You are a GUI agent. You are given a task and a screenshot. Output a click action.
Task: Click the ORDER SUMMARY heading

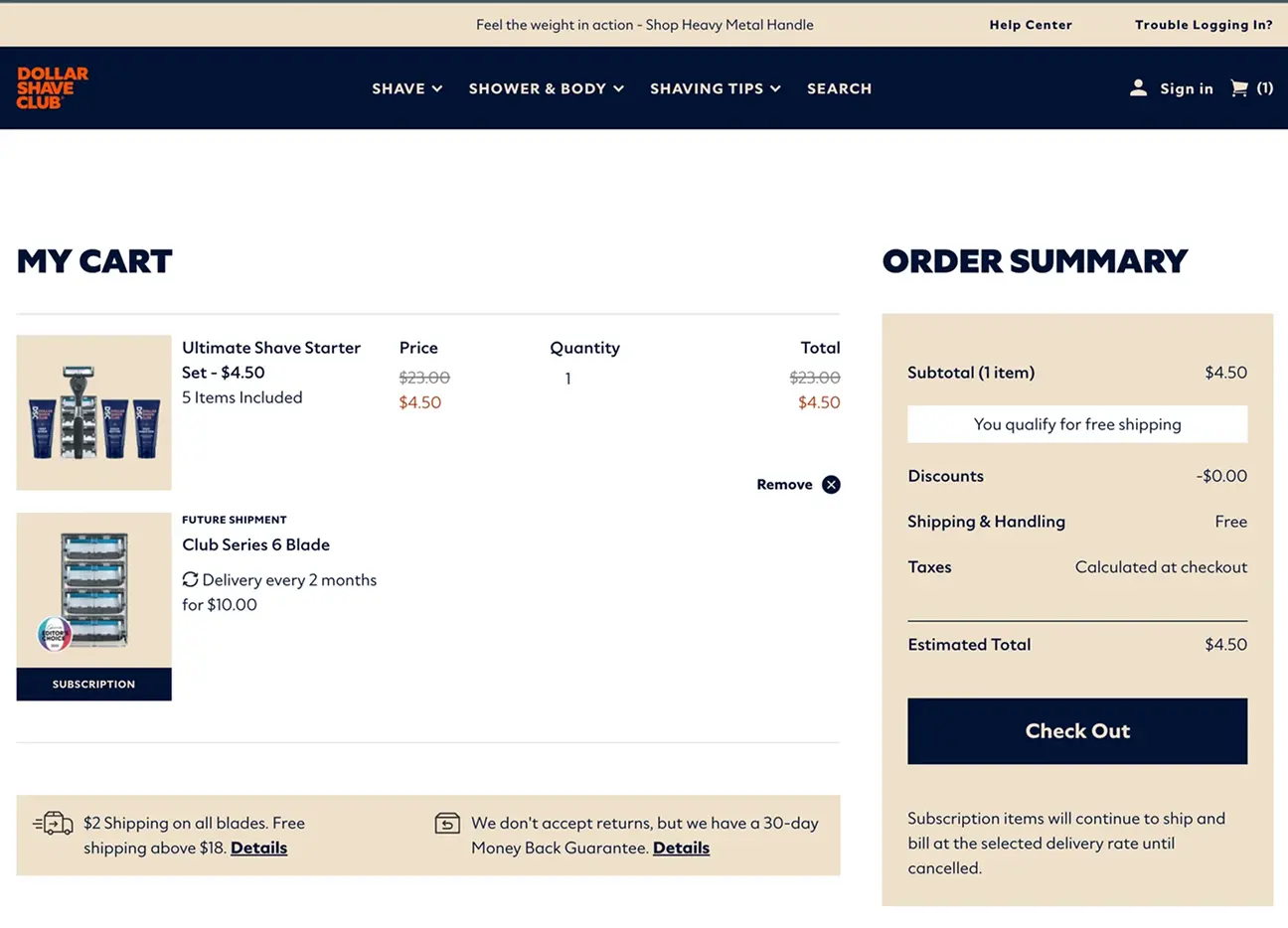click(x=1035, y=261)
